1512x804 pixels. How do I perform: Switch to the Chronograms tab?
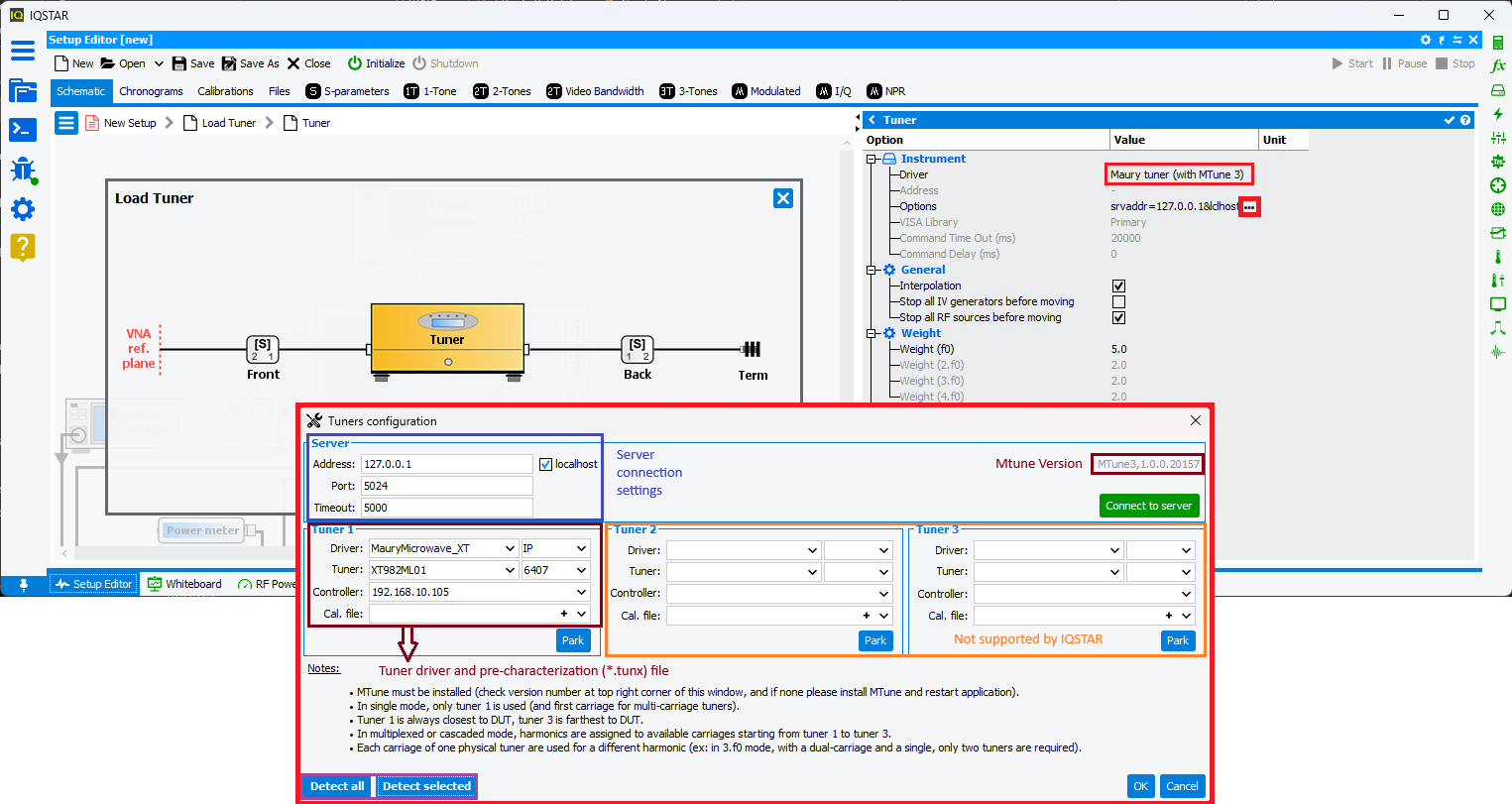click(x=151, y=91)
